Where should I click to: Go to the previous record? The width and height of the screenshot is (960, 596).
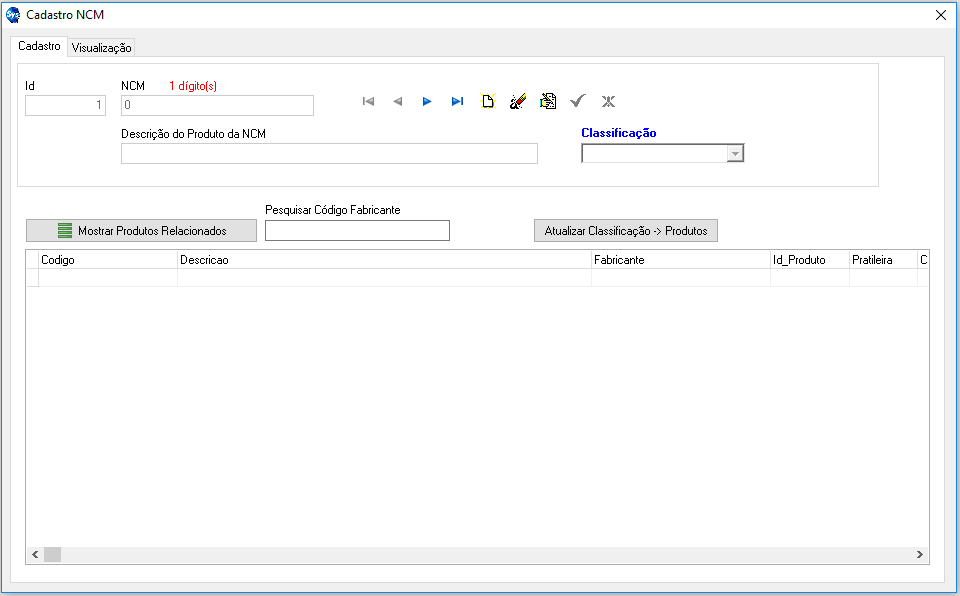click(x=397, y=101)
